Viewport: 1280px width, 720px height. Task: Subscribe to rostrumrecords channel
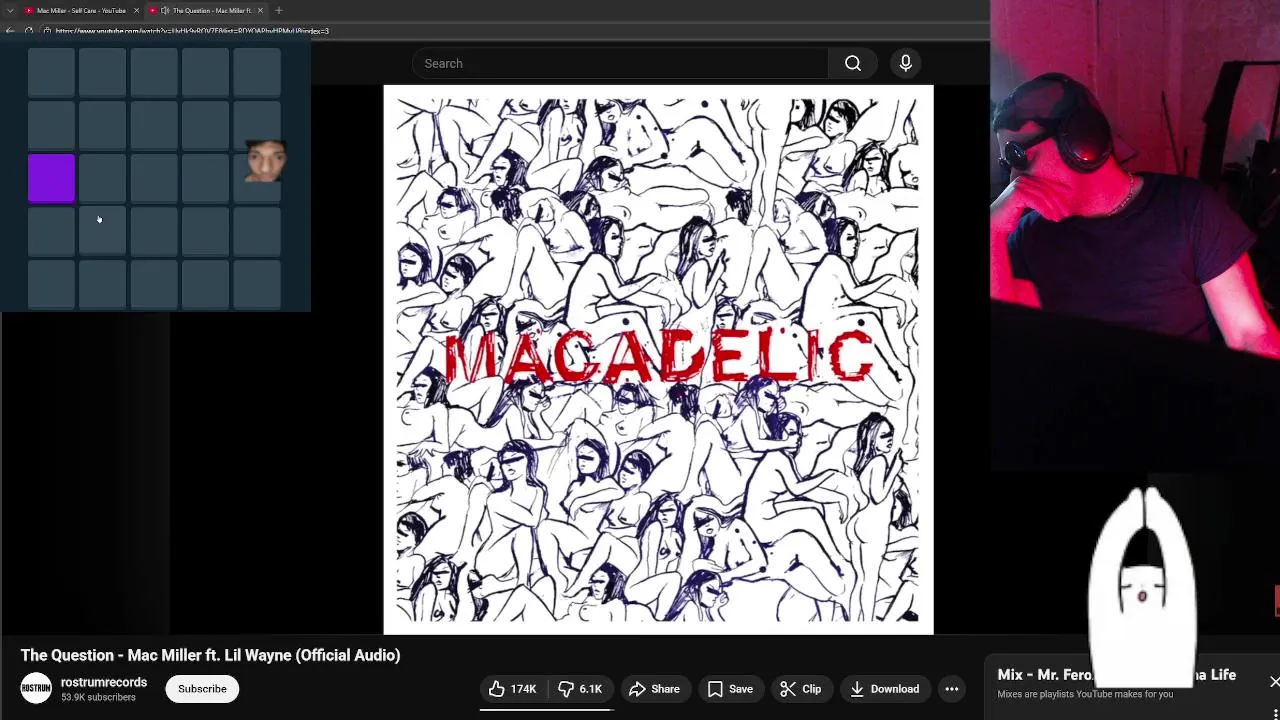(x=202, y=689)
